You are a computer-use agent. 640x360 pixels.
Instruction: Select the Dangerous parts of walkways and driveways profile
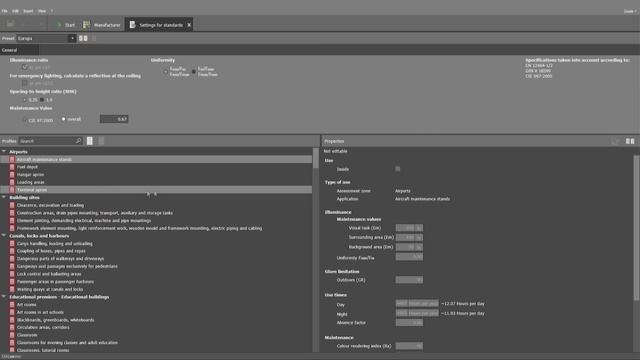(x=60, y=259)
